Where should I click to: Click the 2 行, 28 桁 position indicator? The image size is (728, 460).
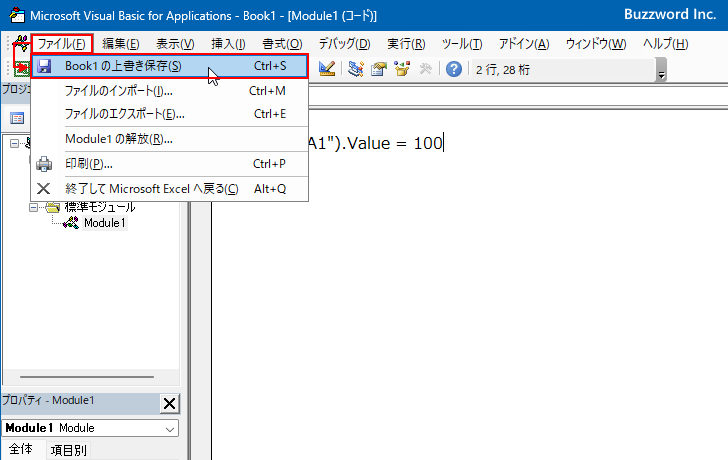(502, 70)
